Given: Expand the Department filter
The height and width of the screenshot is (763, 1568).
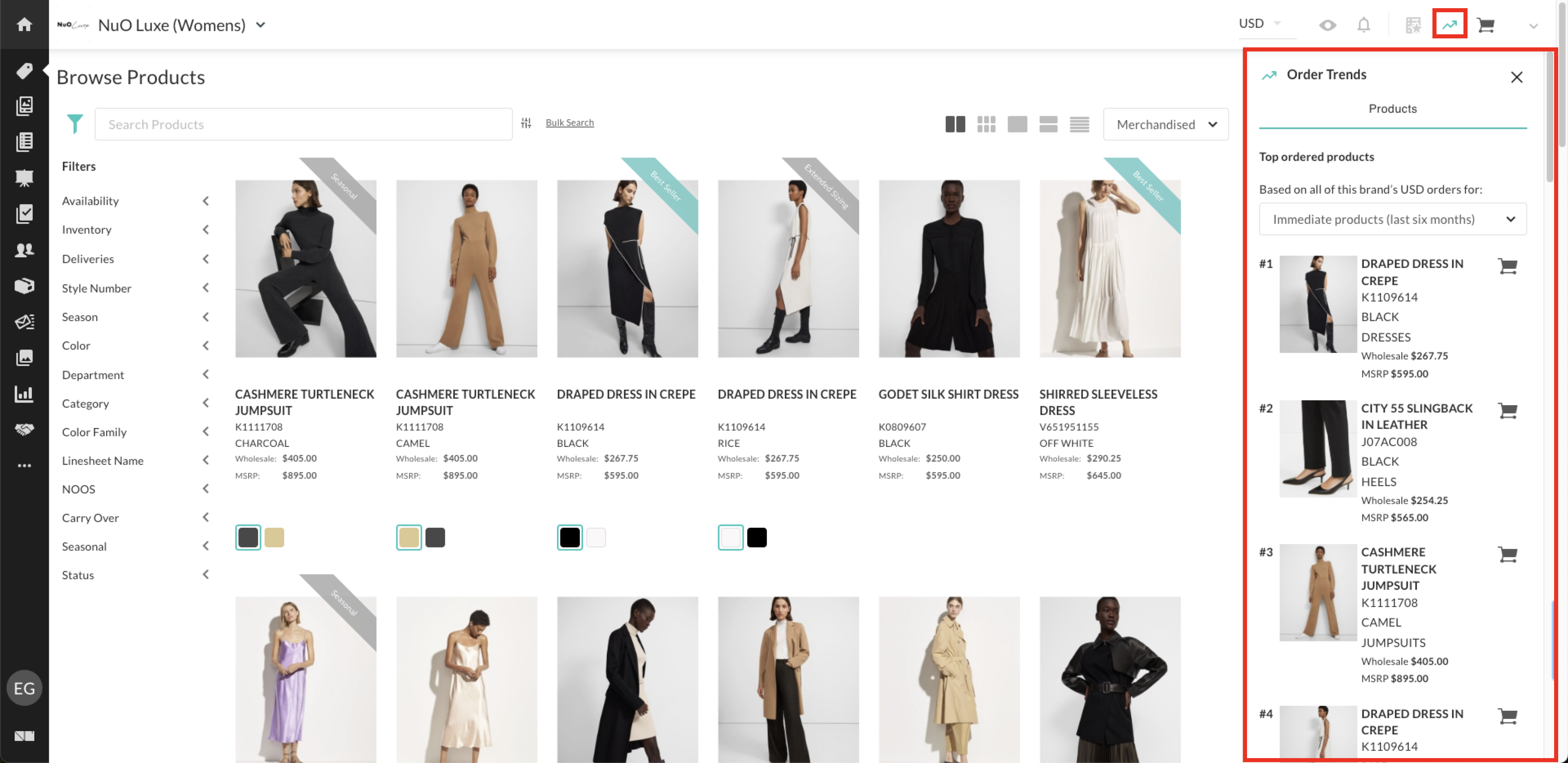Looking at the screenshot, I should coord(135,375).
